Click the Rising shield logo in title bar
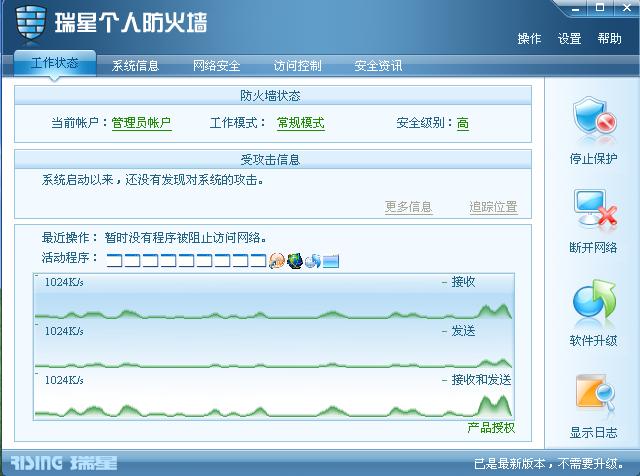The height and width of the screenshot is (476, 640). coord(31,22)
